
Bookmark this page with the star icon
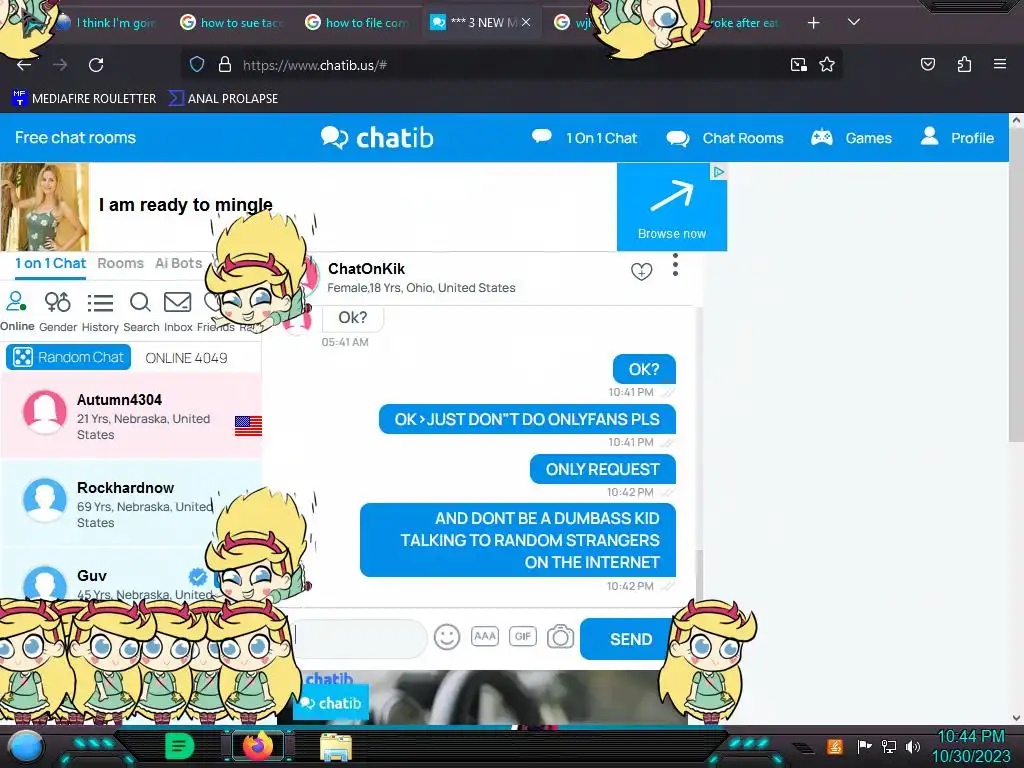[x=827, y=64]
